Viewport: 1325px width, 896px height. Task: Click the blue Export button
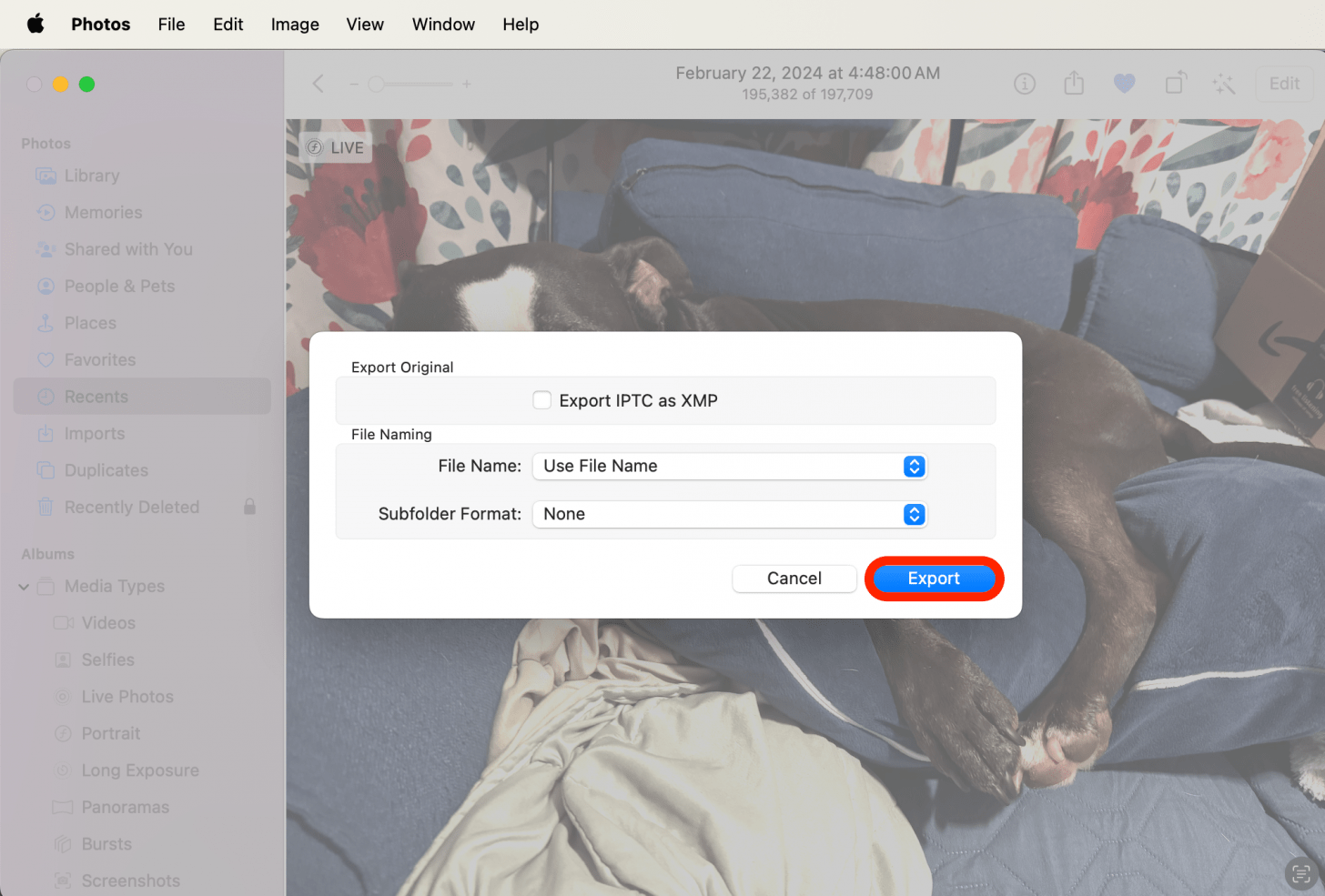click(933, 579)
